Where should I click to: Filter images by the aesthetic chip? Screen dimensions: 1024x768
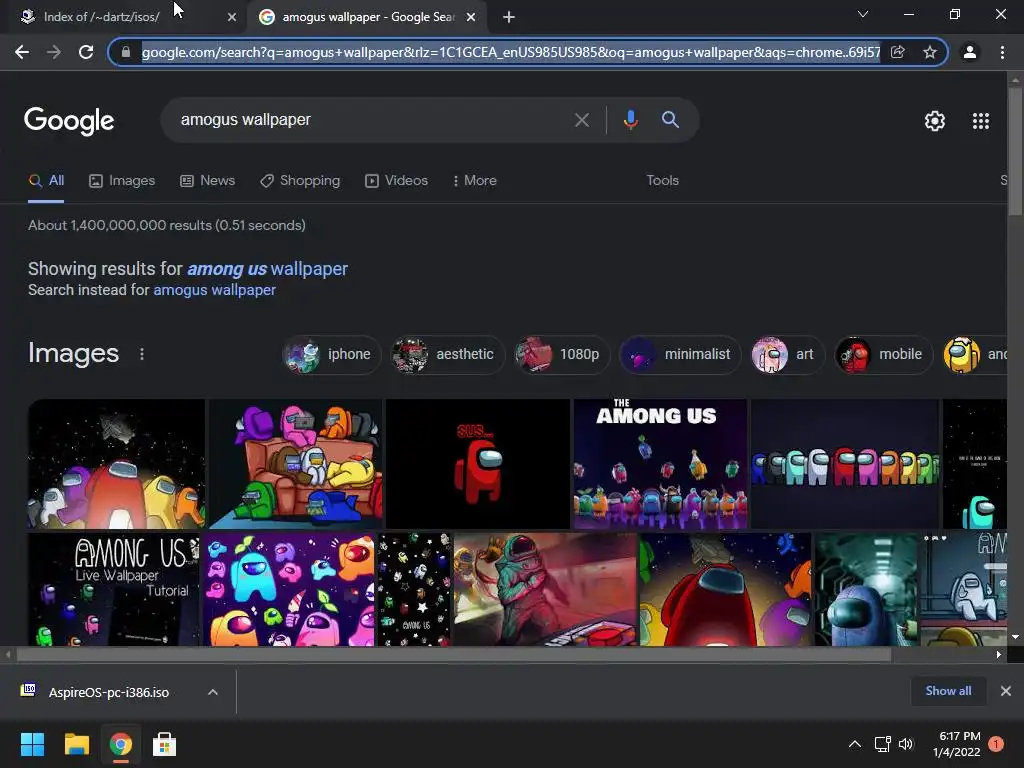(448, 355)
